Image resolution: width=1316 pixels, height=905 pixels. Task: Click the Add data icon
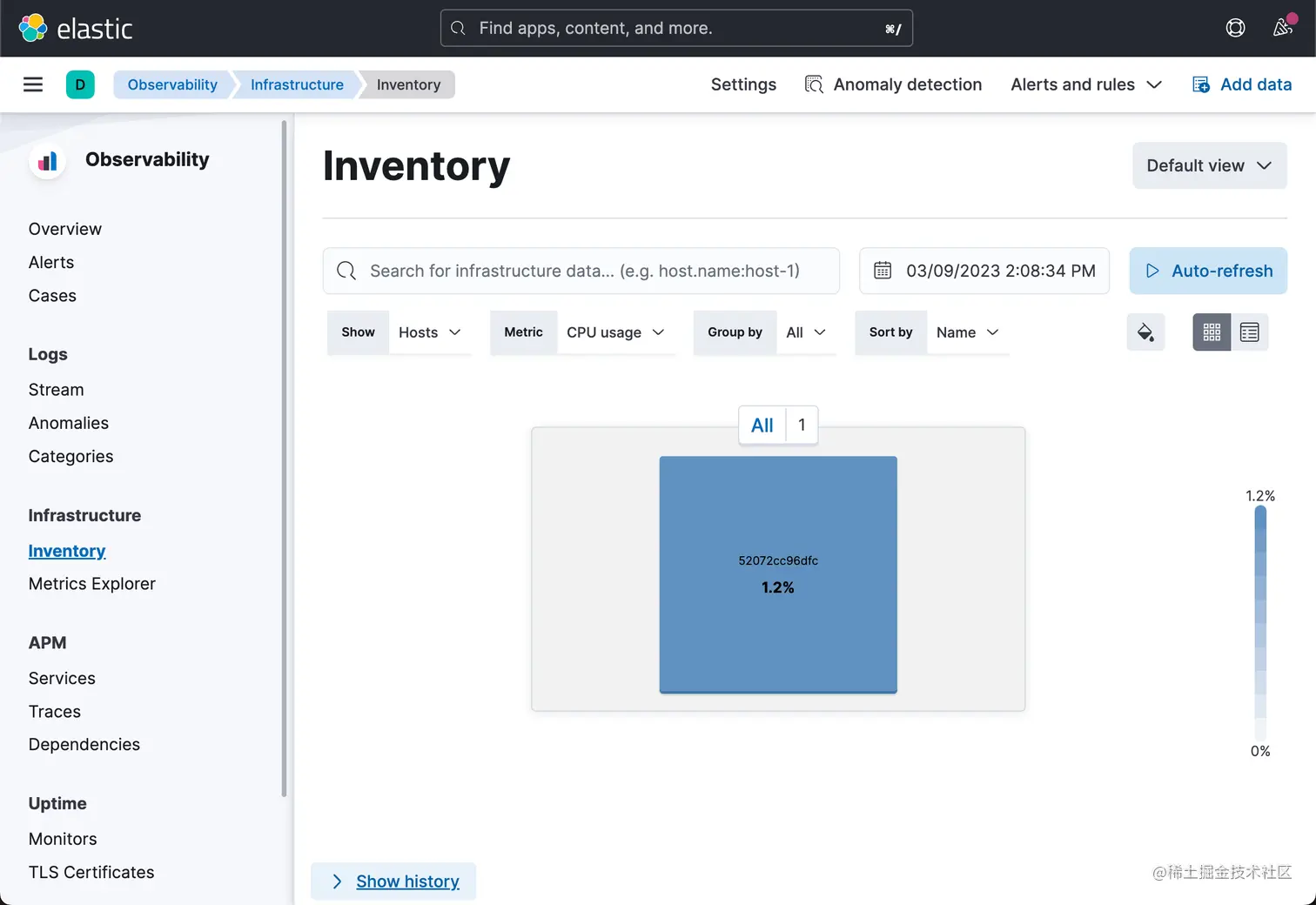click(x=1201, y=84)
